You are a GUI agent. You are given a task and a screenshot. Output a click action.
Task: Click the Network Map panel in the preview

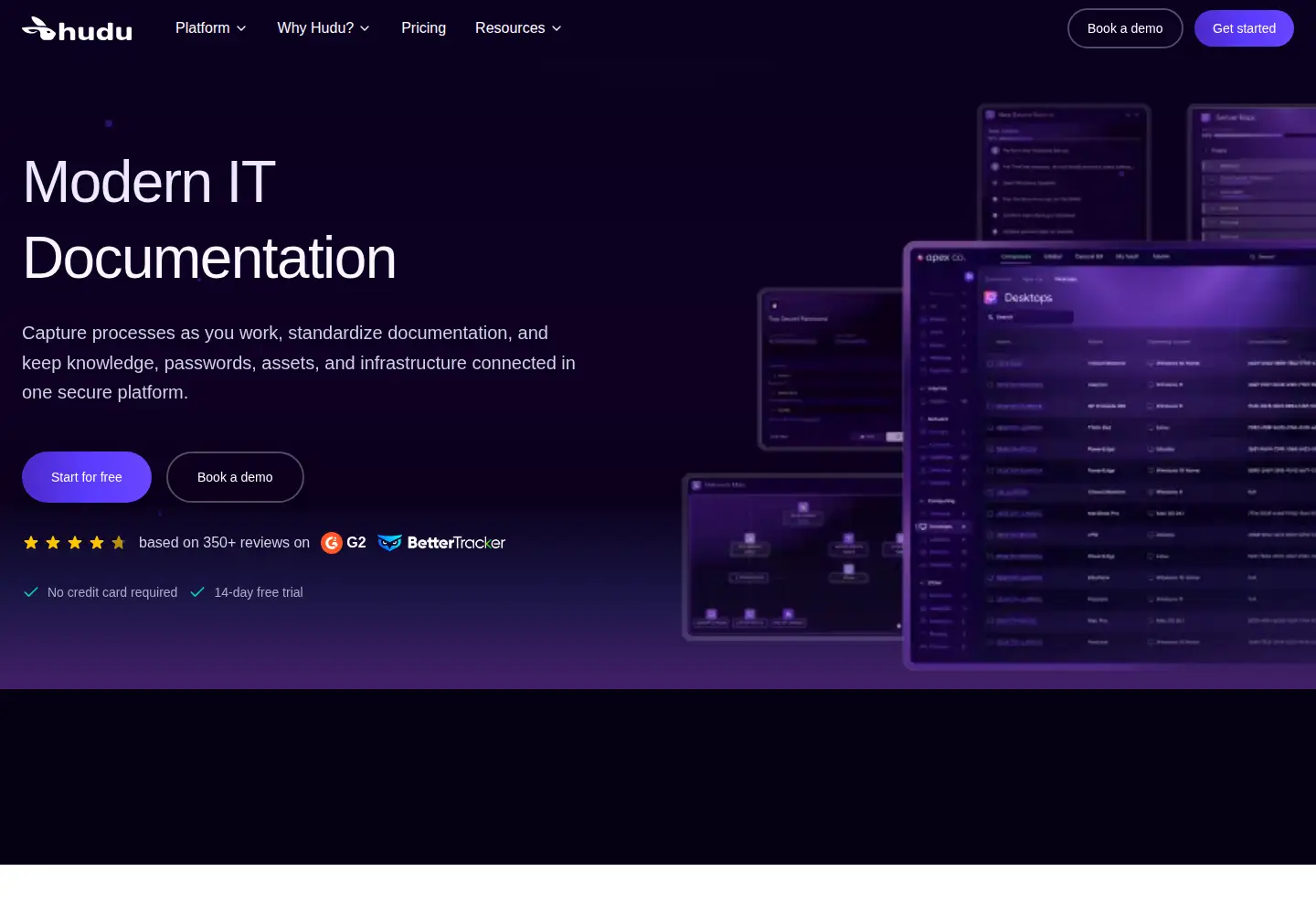pyautogui.click(x=793, y=557)
